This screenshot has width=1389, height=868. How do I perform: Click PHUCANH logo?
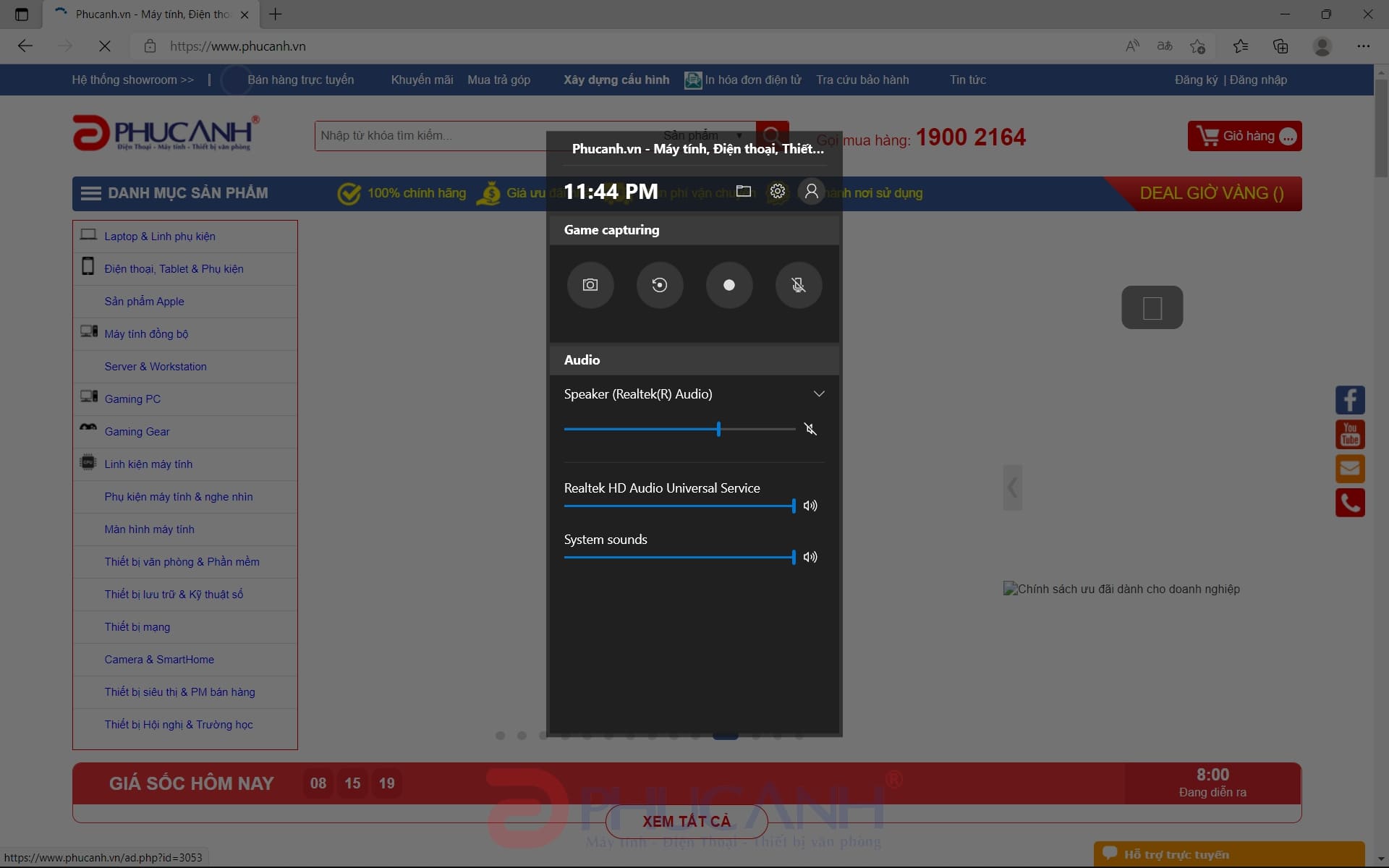click(166, 133)
